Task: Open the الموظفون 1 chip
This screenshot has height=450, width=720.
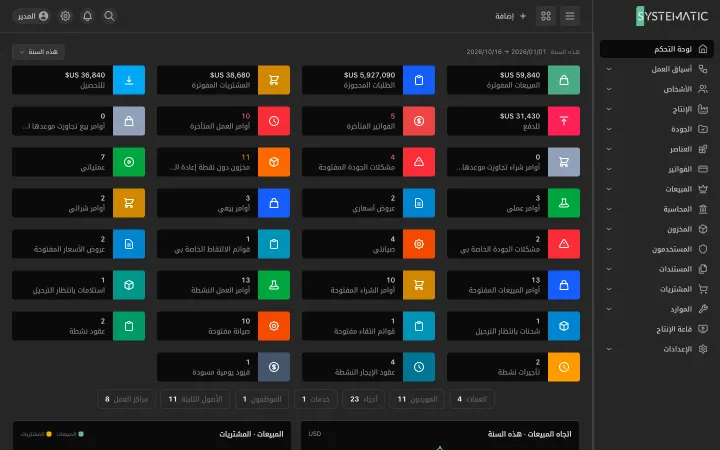Action: coord(262,399)
